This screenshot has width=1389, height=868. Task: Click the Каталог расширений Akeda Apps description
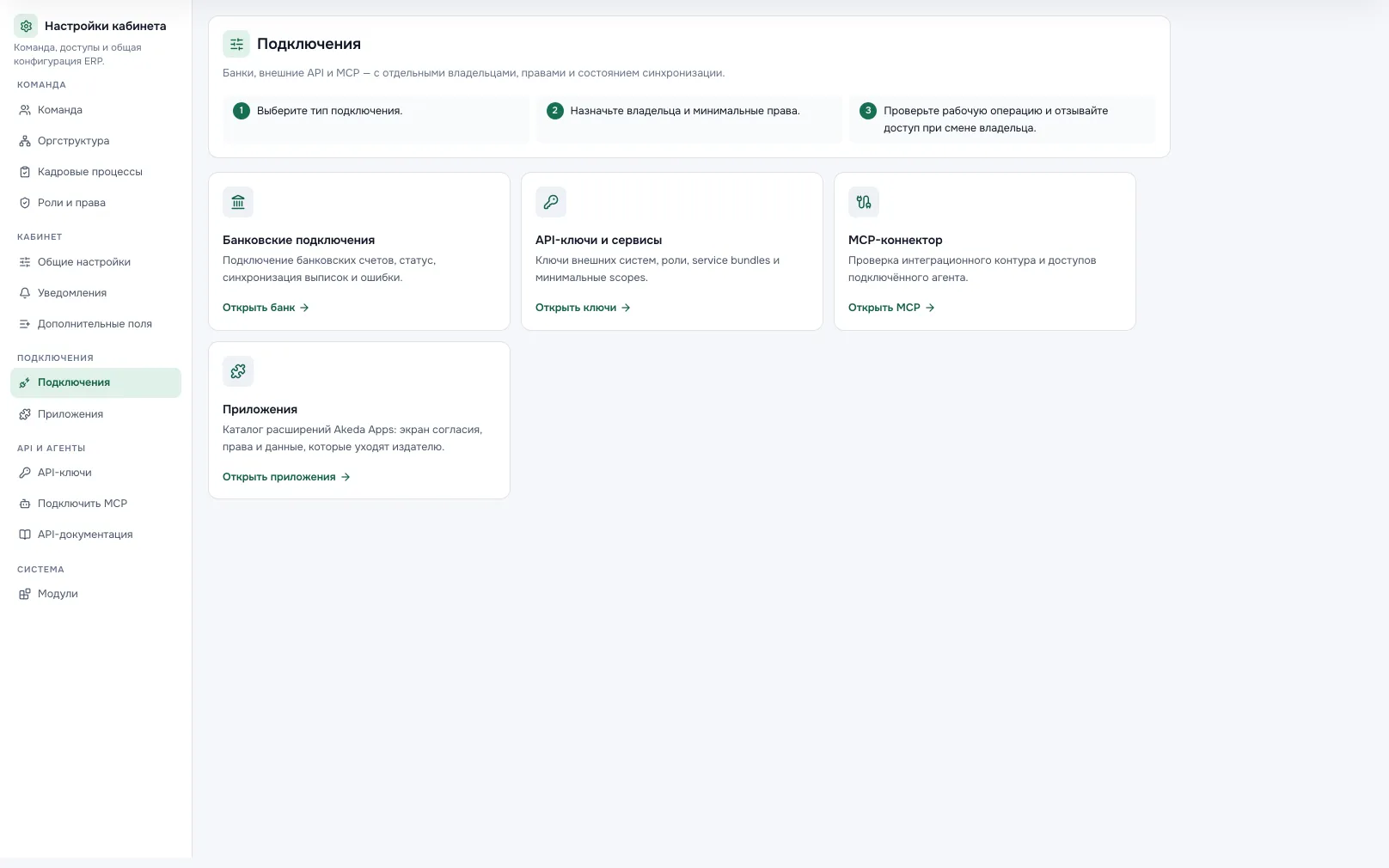tap(352, 438)
